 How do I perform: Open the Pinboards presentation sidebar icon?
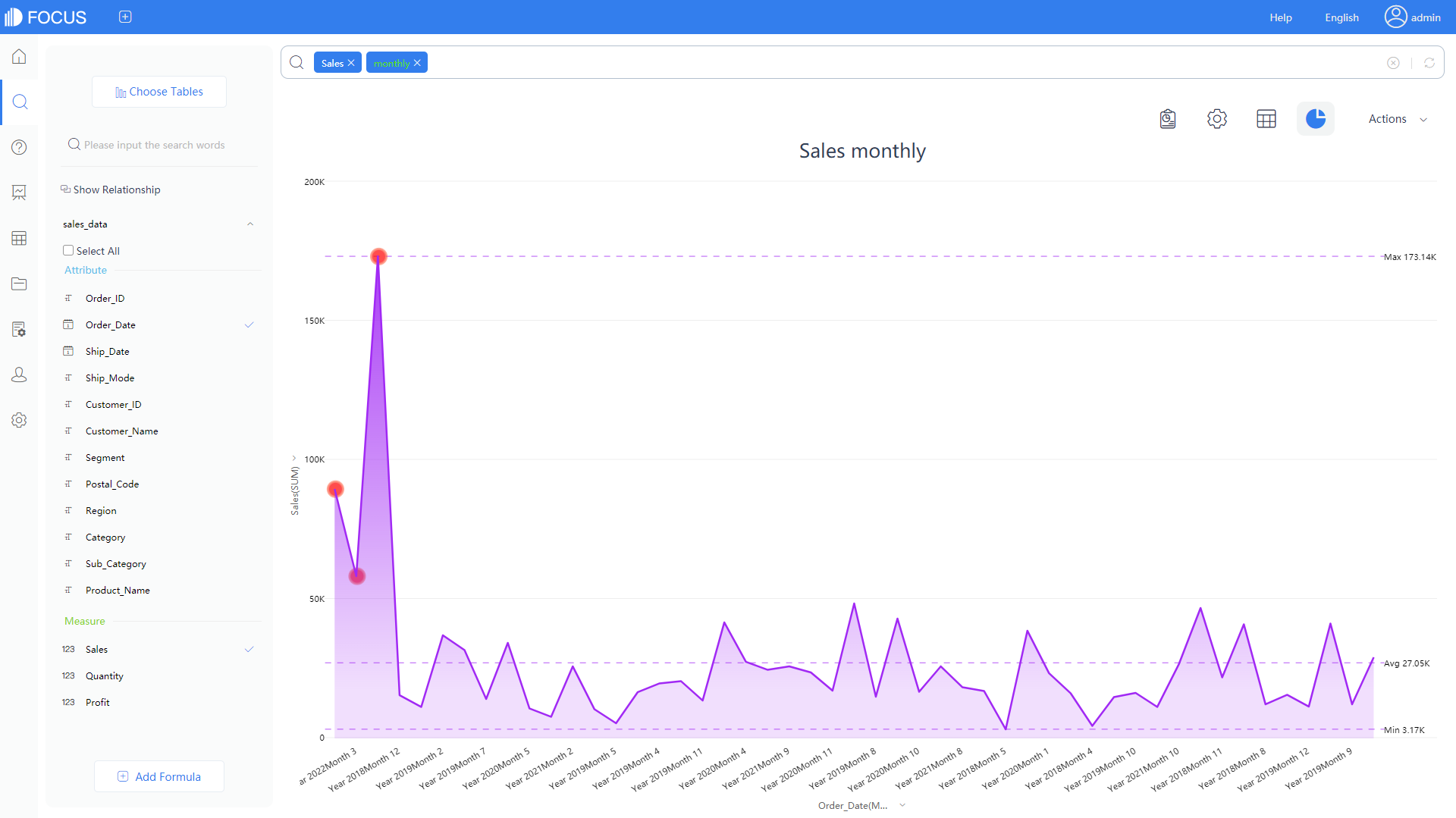[x=19, y=193]
